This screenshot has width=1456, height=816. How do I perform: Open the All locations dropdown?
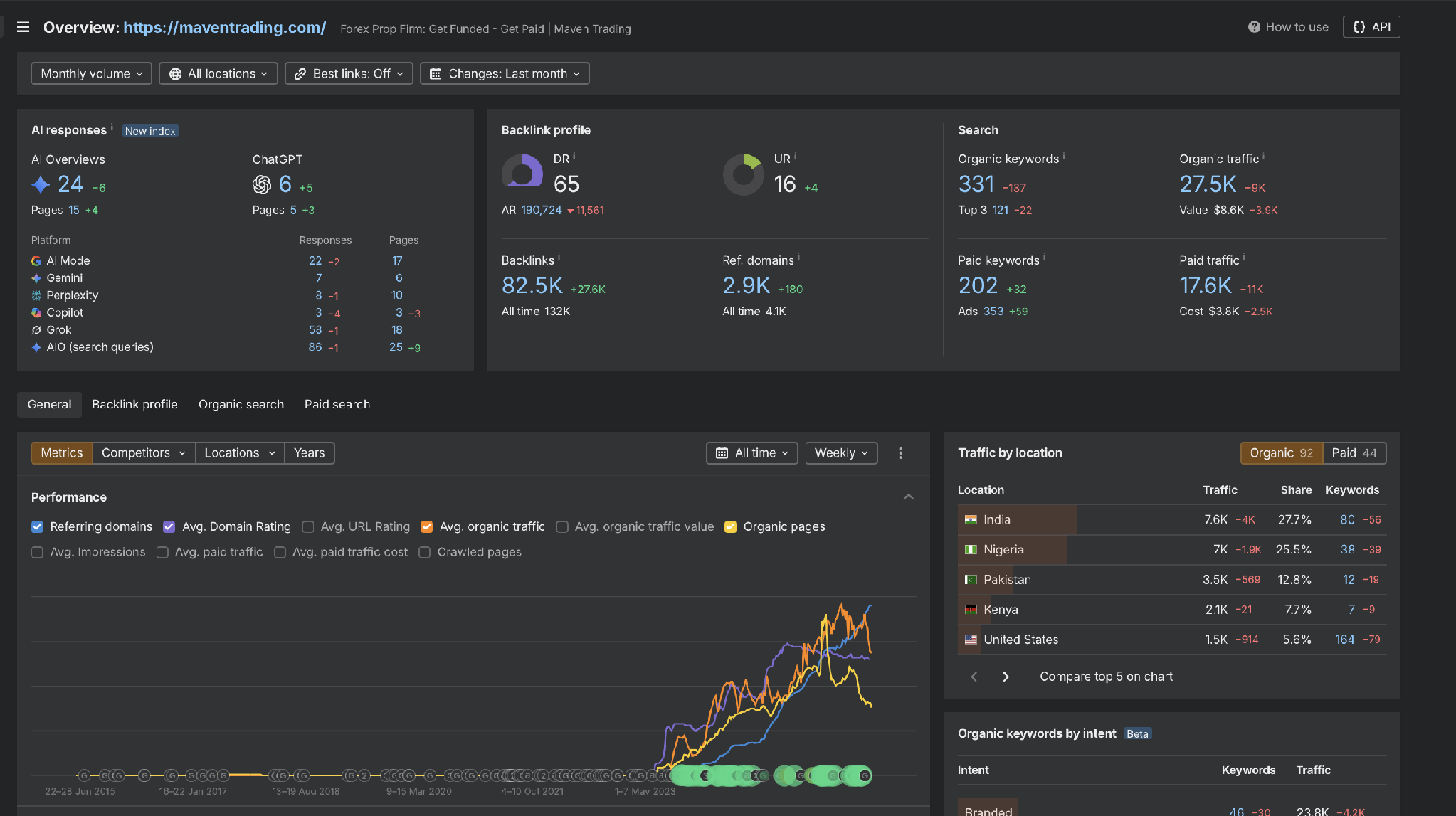218,73
